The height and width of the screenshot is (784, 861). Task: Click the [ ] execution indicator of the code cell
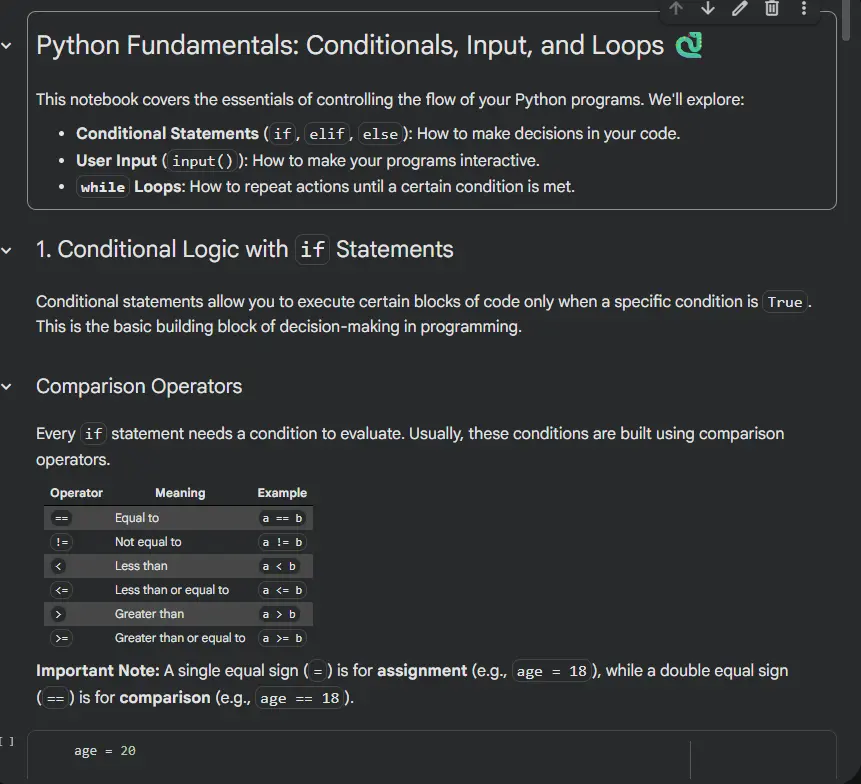pos(8,740)
